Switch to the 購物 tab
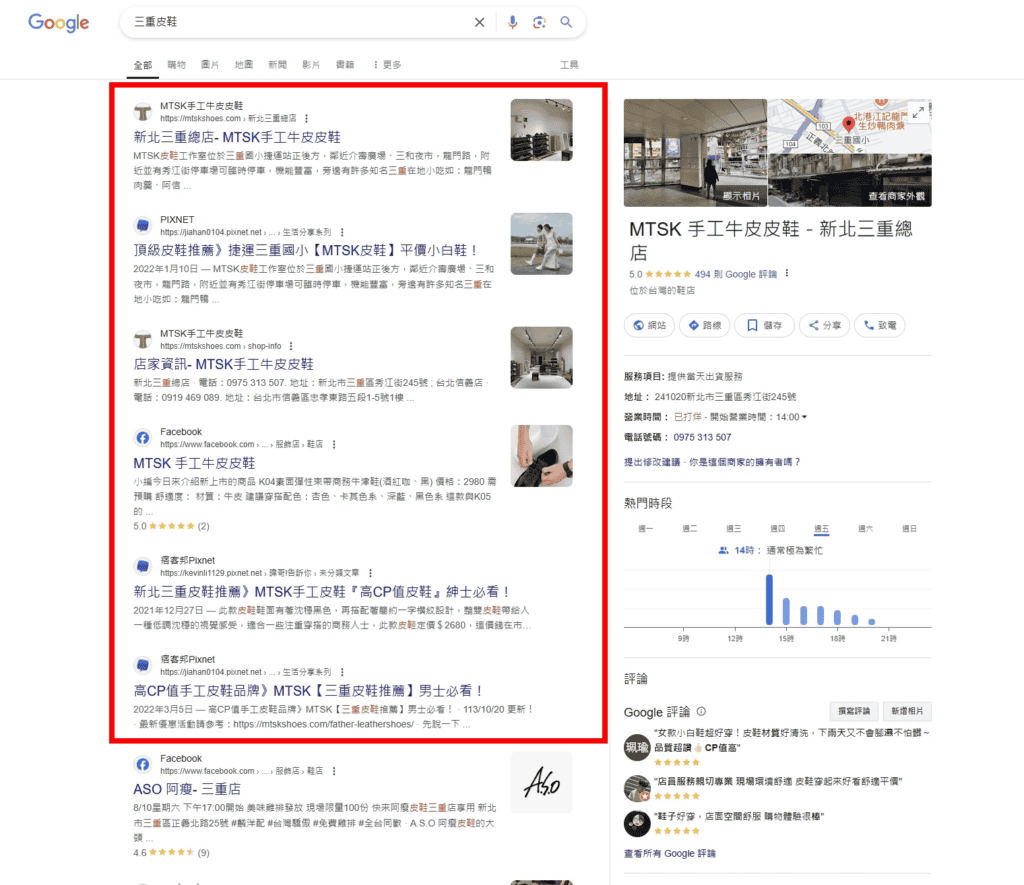The height and width of the screenshot is (885, 1024). pos(176,65)
